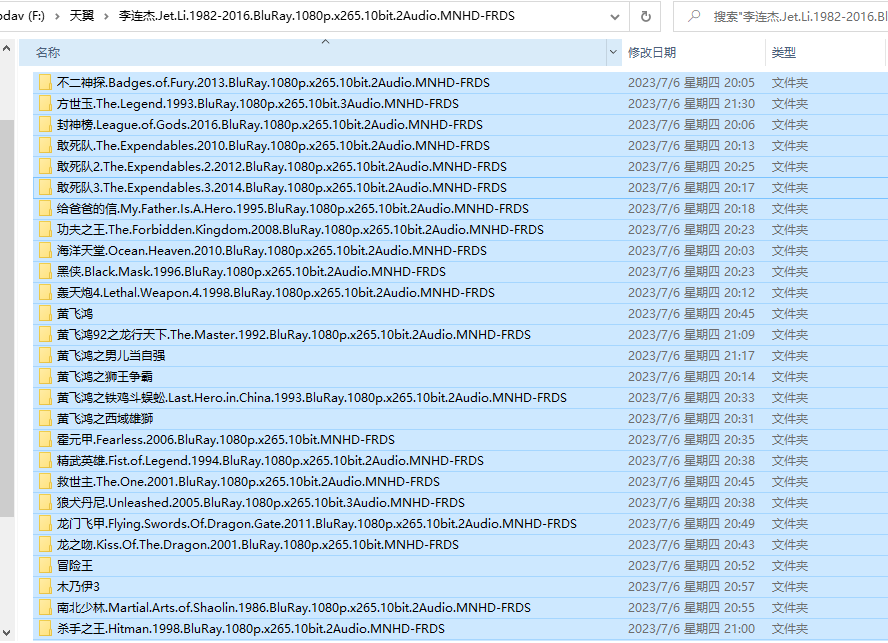Click folder icon of 黄飞鸿 folder
The image size is (888, 643).
pos(45,313)
